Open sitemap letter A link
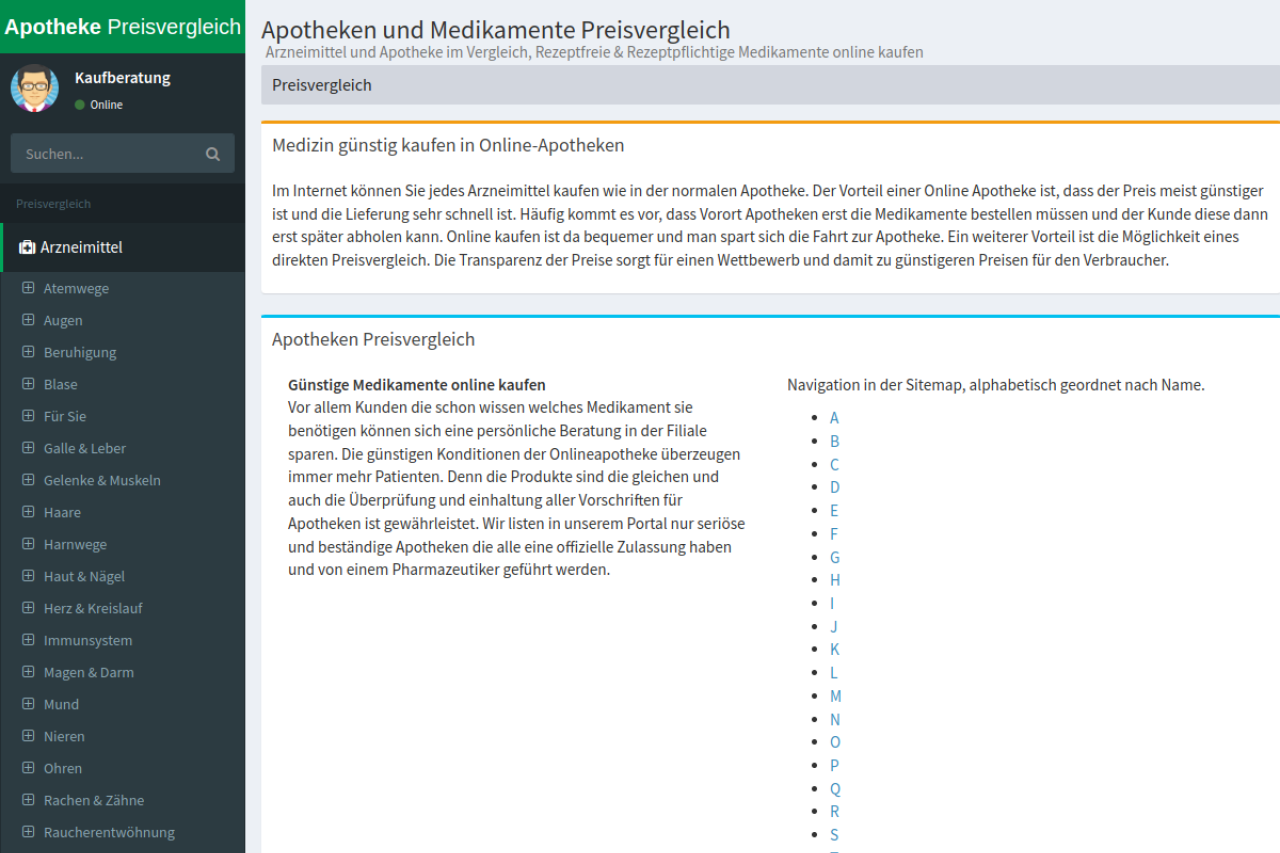The image size is (1280, 853). tap(834, 418)
